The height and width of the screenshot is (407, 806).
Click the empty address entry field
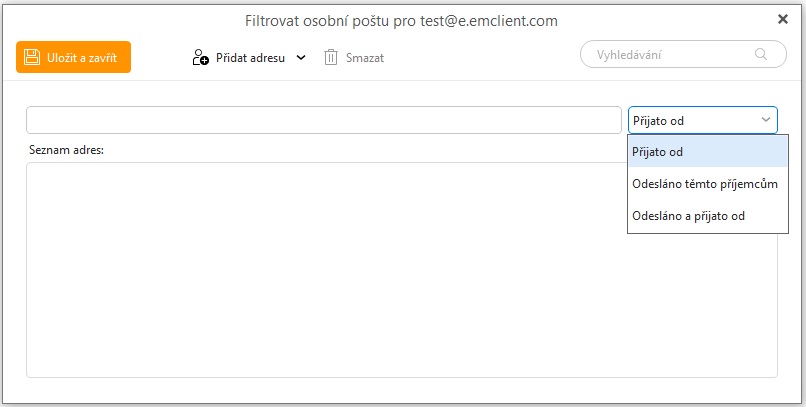(323, 120)
